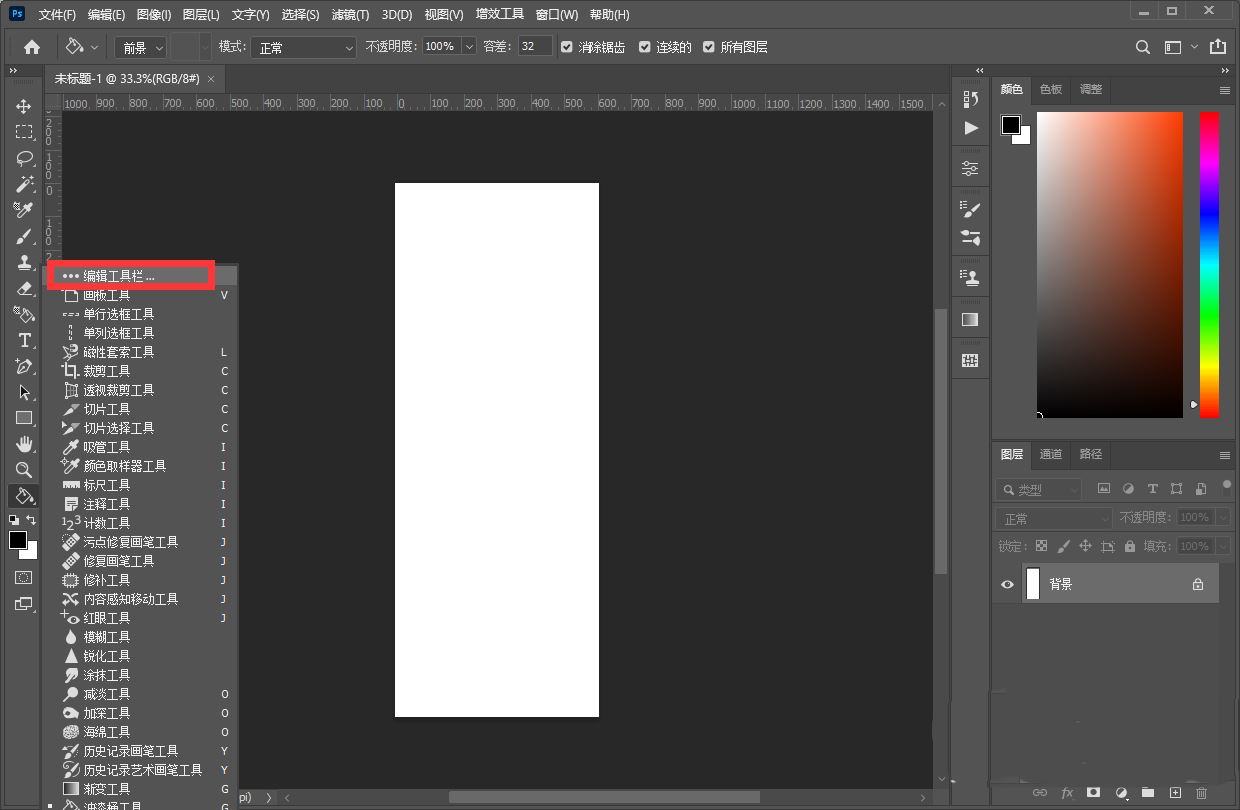Select the Eraser tool
1240x810 pixels.
coord(23,288)
